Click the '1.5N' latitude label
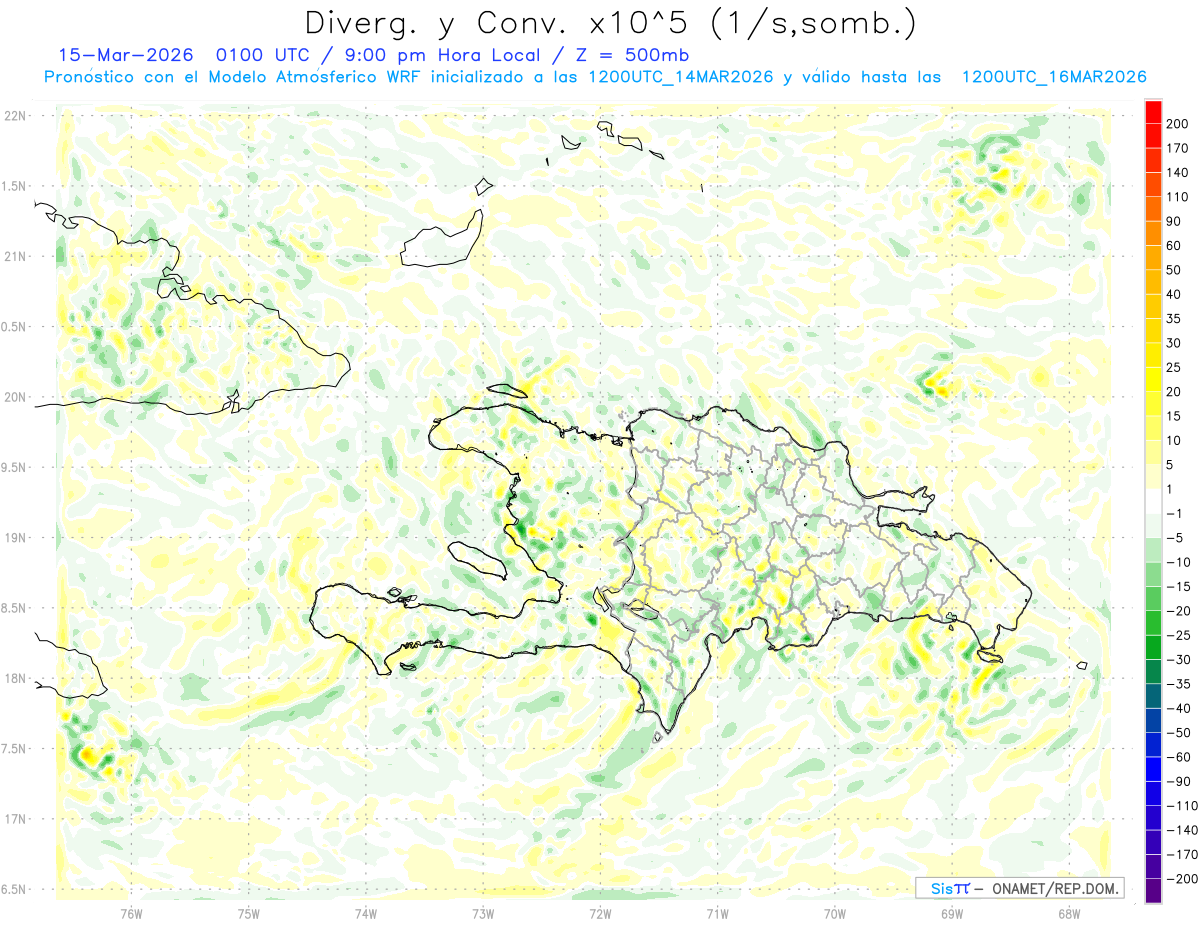The image size is (1200, 927). pyautogui.click(x=12, y=186)
